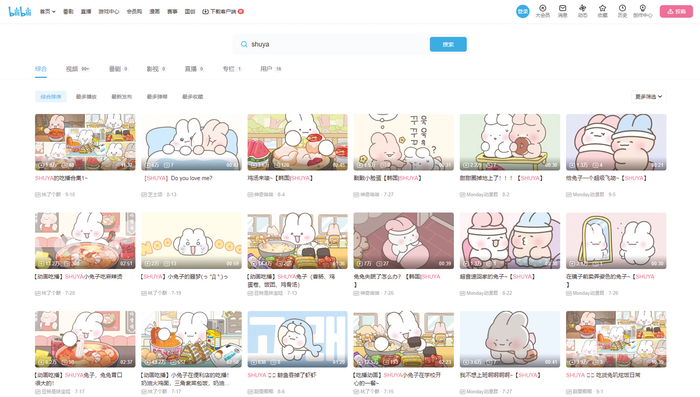Switch to the 专栏 1 tab
Screen dimensions: 700x397
[232, 69]
